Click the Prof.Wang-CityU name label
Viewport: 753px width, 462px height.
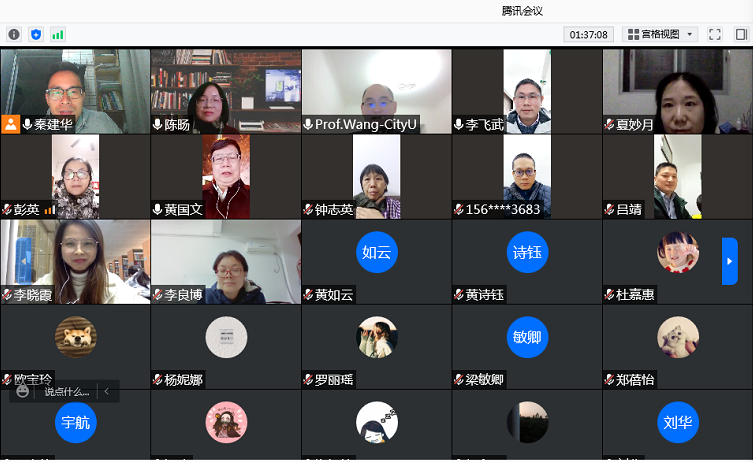(x=365, y=124)
